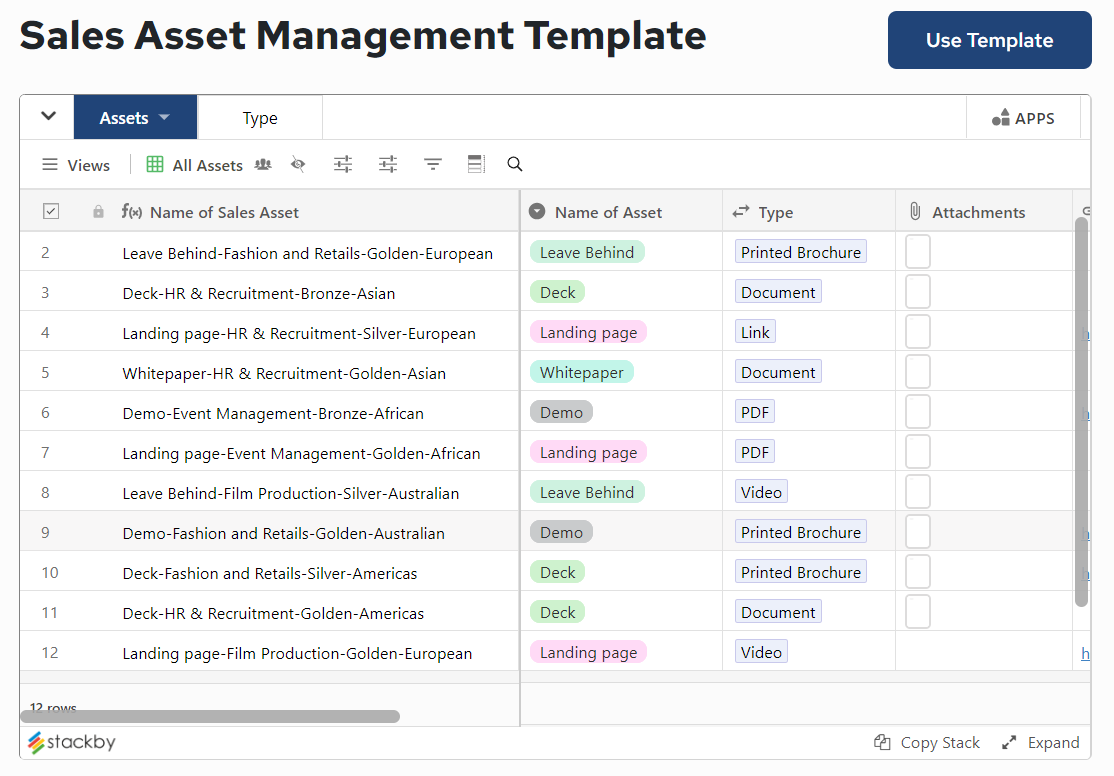Screen dimensions: 1114x776
Task: Open the Views menu
Action: pyautogui.click(x=75, y=164)
